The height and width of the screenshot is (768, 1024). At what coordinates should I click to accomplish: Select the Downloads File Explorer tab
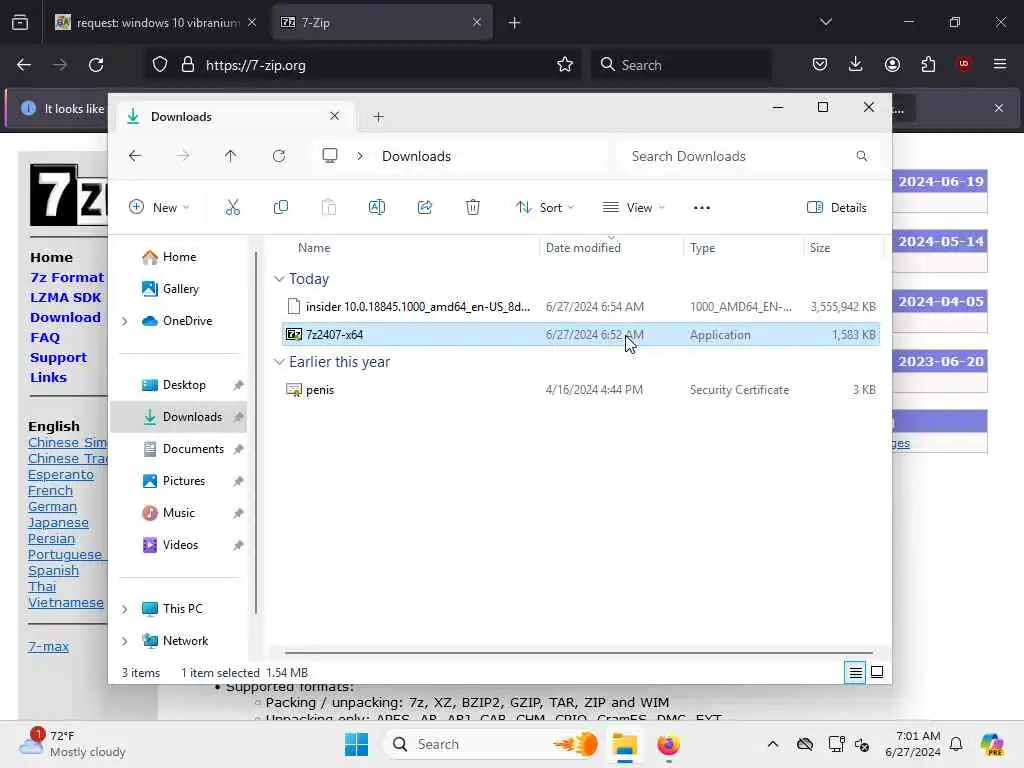235,117
